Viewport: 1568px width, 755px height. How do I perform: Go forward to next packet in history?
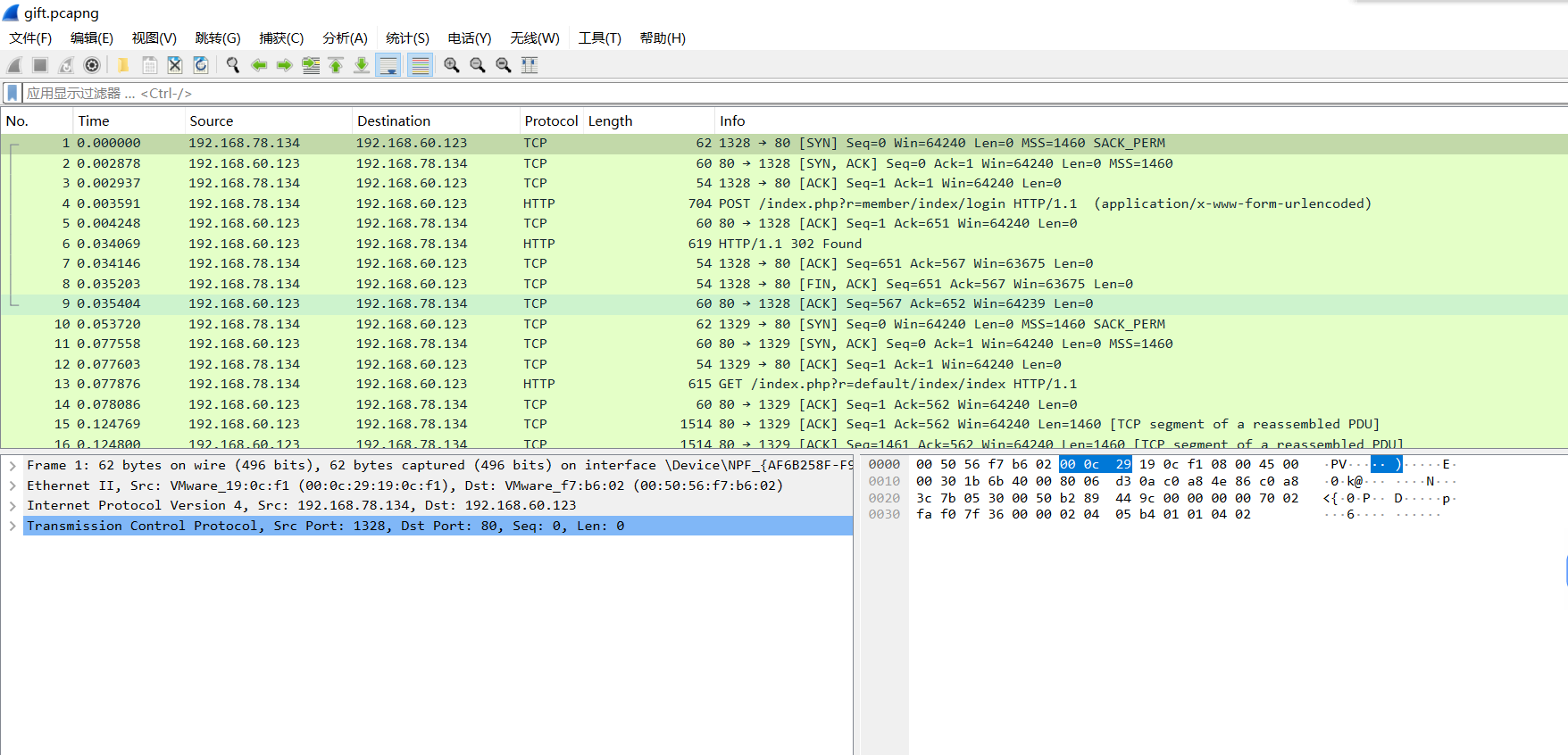[x=285, y=65]
